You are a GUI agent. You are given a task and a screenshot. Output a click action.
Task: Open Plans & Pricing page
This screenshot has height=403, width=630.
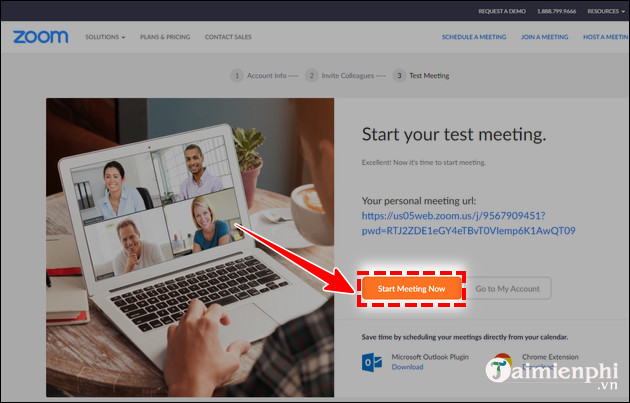pyautogui.click(x=165, y=37)
